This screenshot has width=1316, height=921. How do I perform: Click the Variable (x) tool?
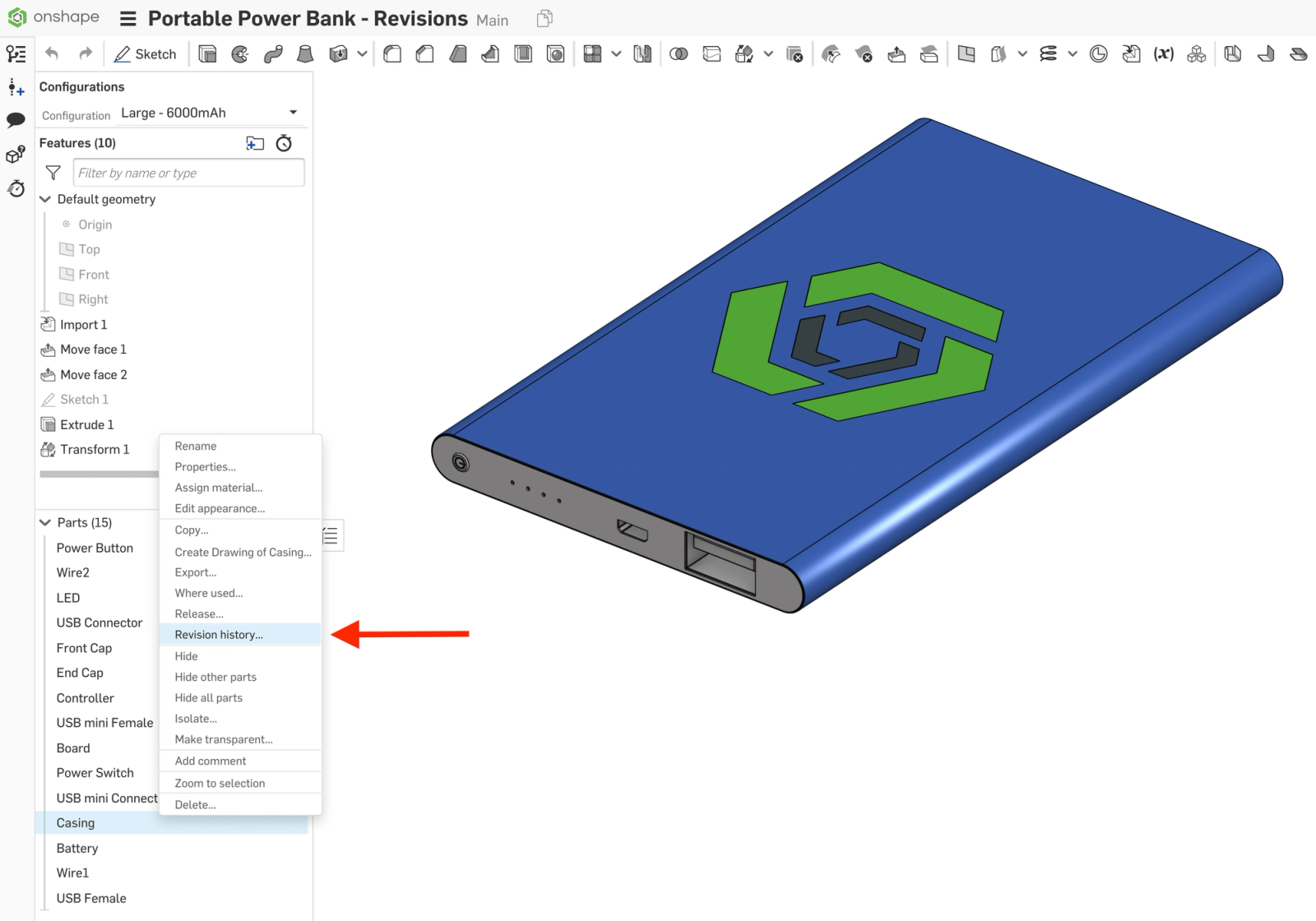(x=1163, y=54)
